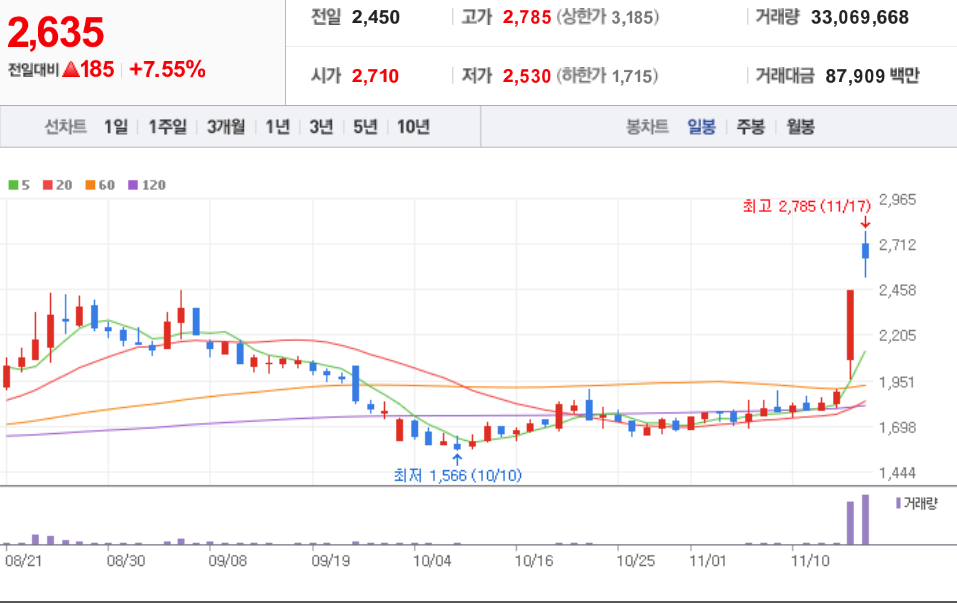Image resolution: width=957 pixels, height=604 pixels.
Task: Click the red up-triangle next to 185
Action: [71, 70]
